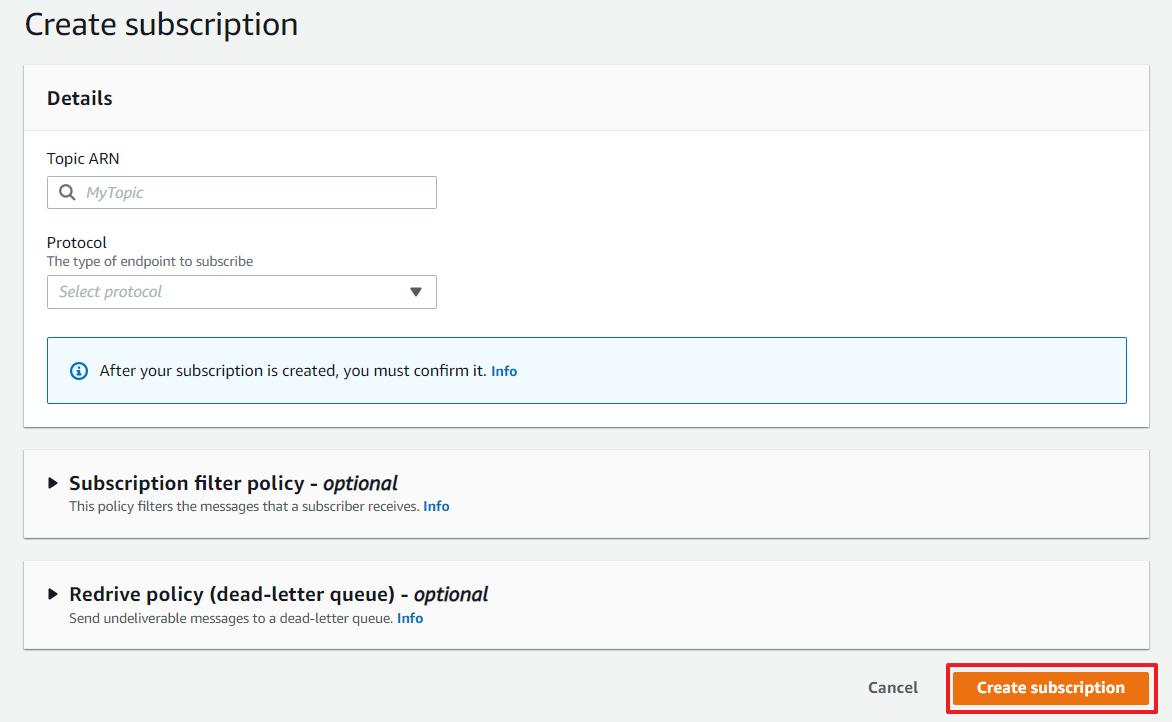Click the Subscription filter policy heading text
Viewport: 1172px width, 722px height.
click(x=233, y=483)
